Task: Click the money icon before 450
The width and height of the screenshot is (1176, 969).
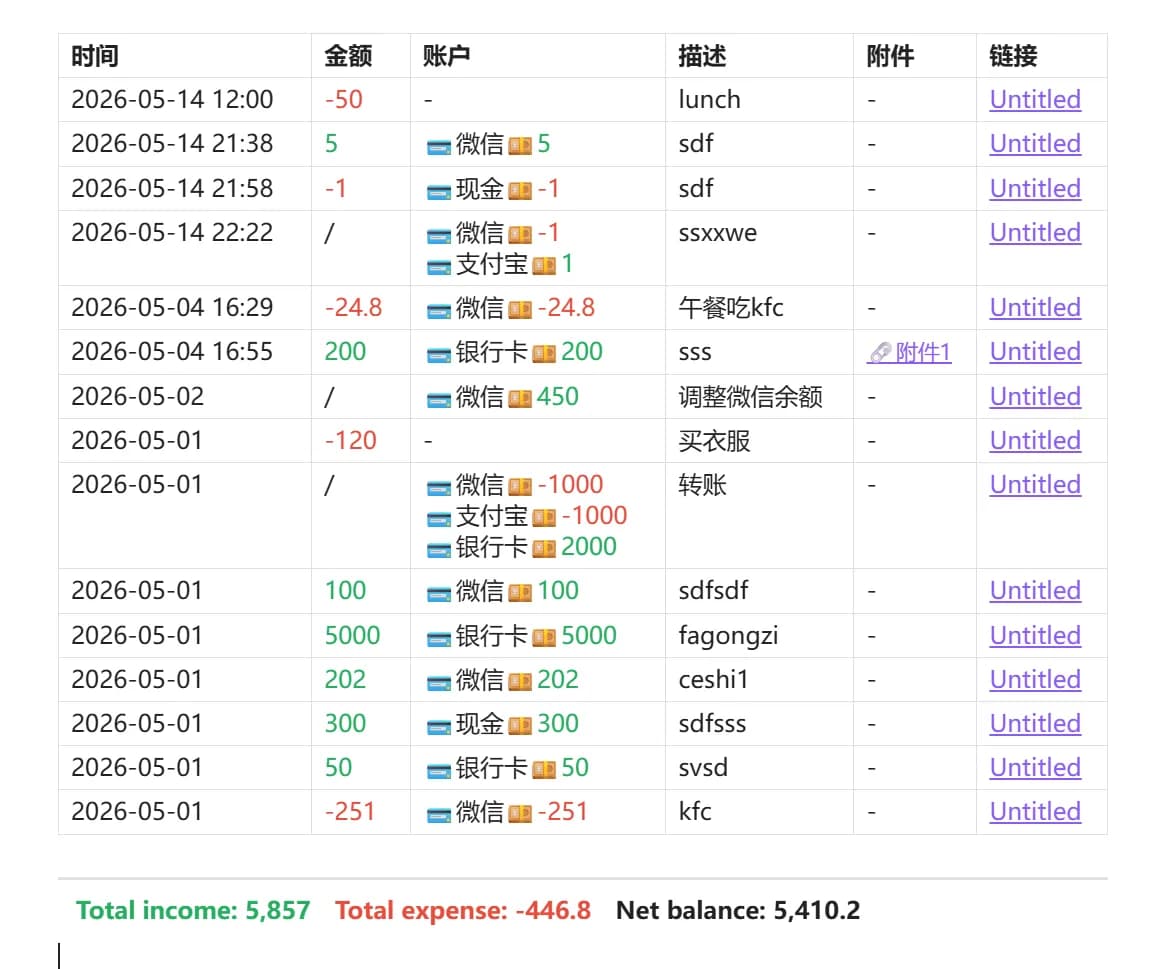Action: click(520, 398)
